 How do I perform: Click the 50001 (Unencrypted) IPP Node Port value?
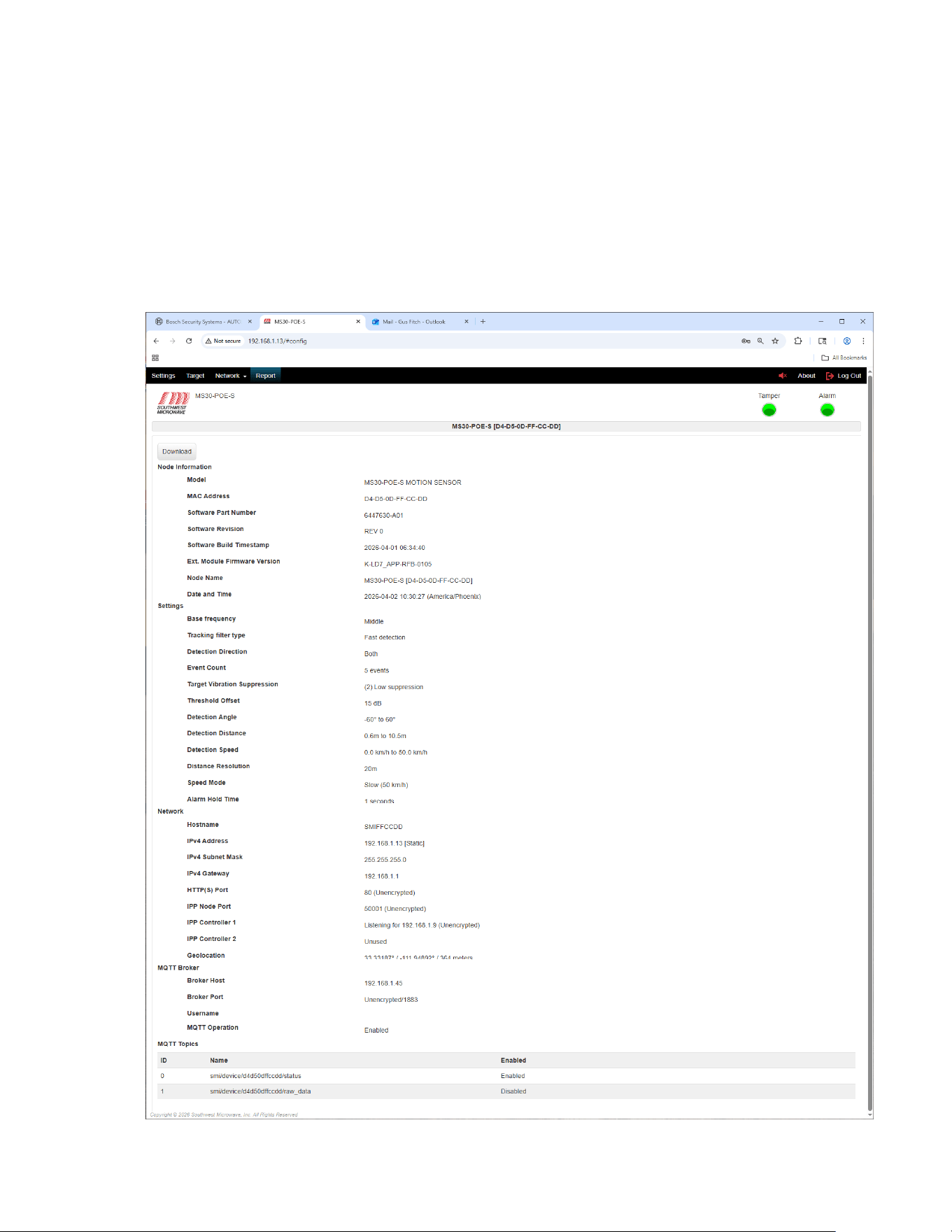tap(395, 909)
